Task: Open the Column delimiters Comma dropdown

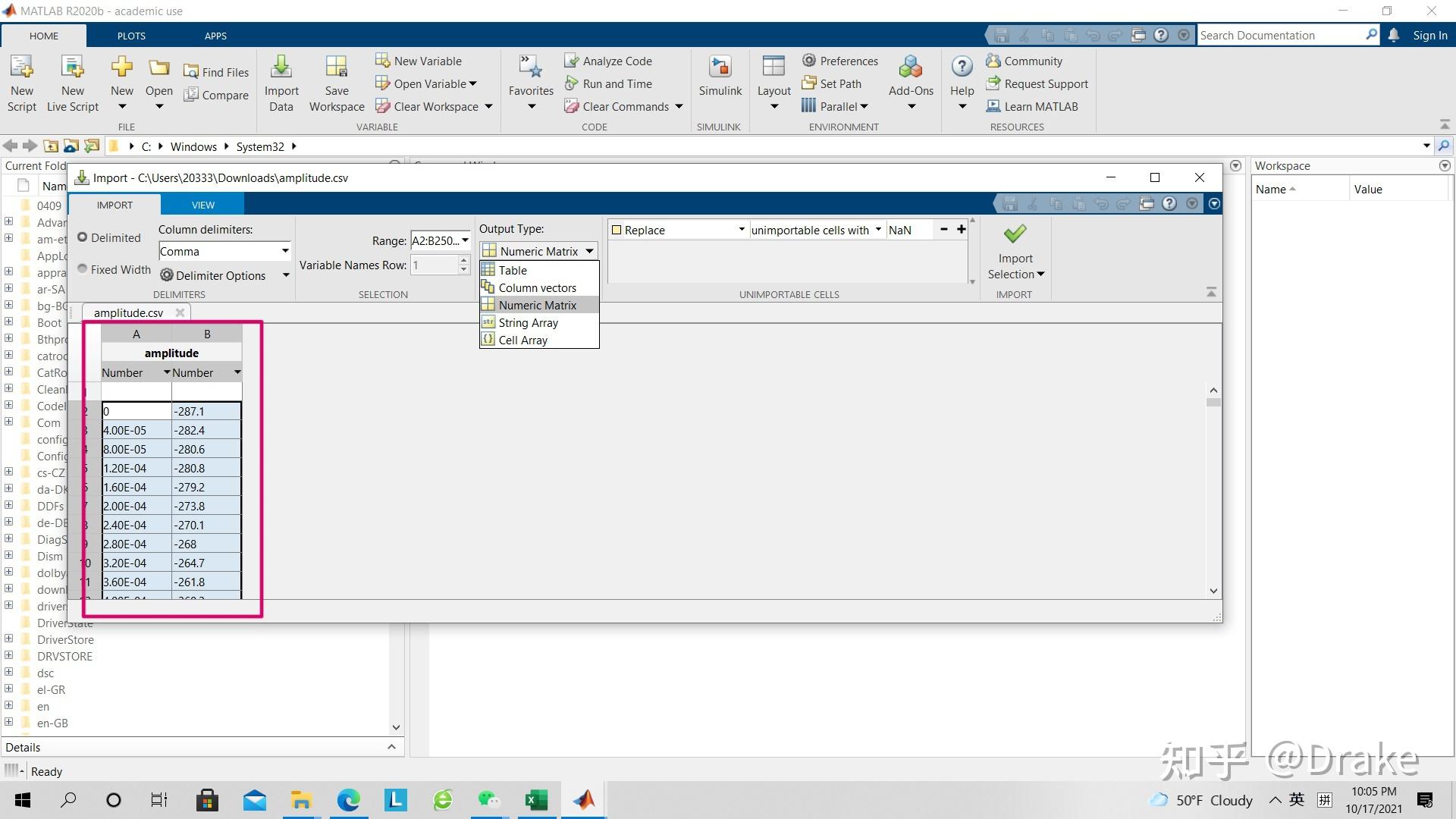Action: 284,251
